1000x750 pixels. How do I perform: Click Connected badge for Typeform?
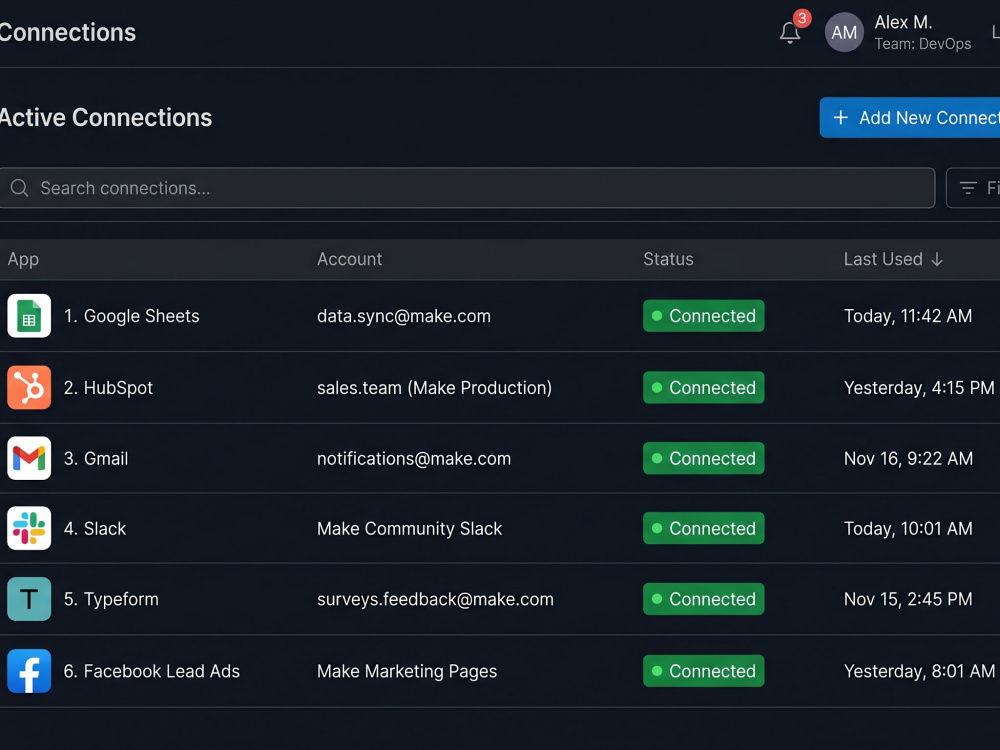[x=703, y=599]
